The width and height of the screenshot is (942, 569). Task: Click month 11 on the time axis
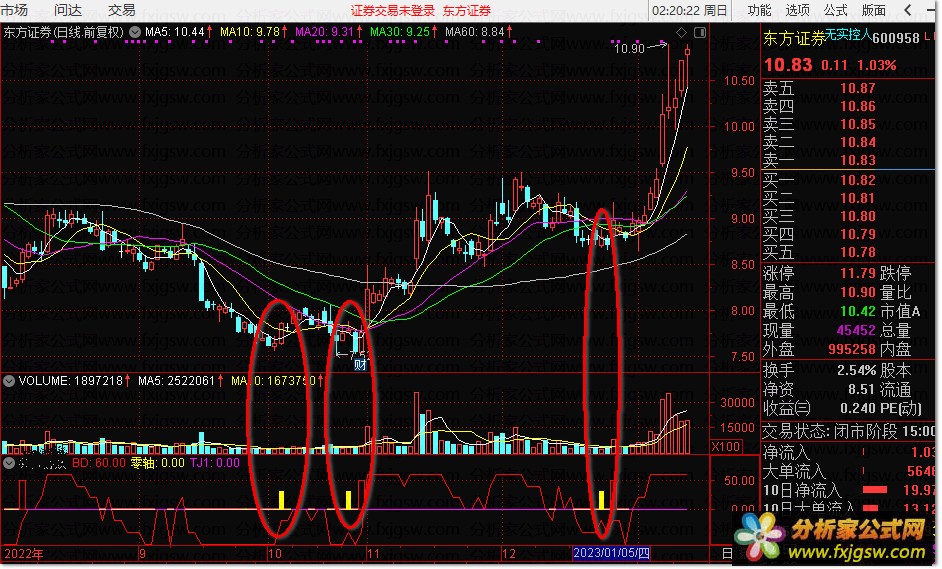373,553
